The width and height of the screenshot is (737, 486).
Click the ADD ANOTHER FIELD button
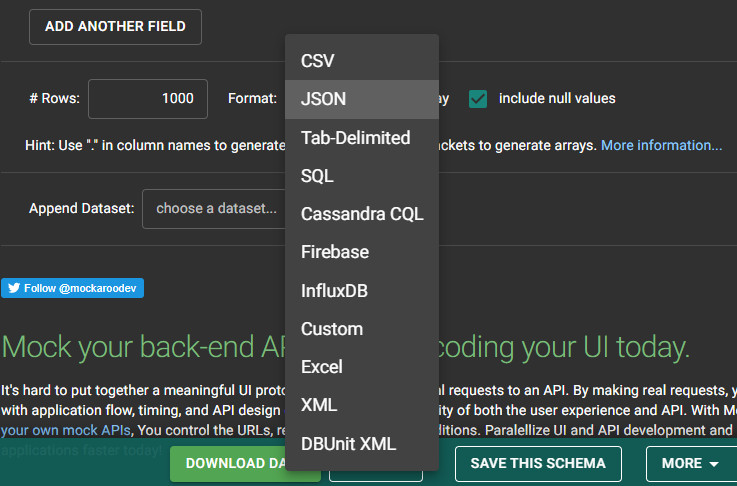(115, 27)
